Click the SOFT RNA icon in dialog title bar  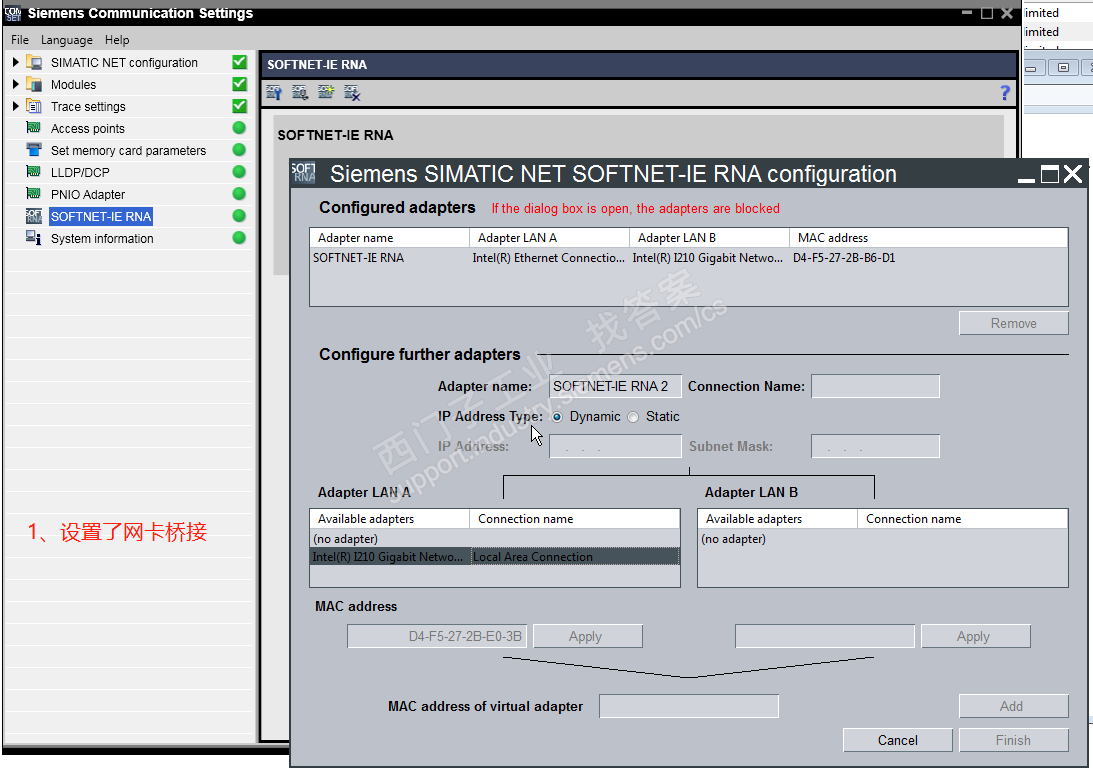click(304, 173)
